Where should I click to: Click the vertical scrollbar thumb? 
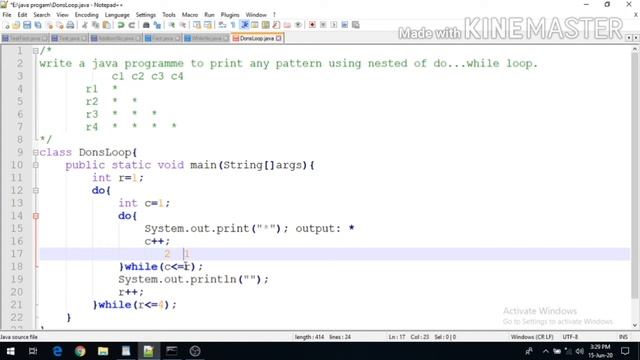(634, 176)
